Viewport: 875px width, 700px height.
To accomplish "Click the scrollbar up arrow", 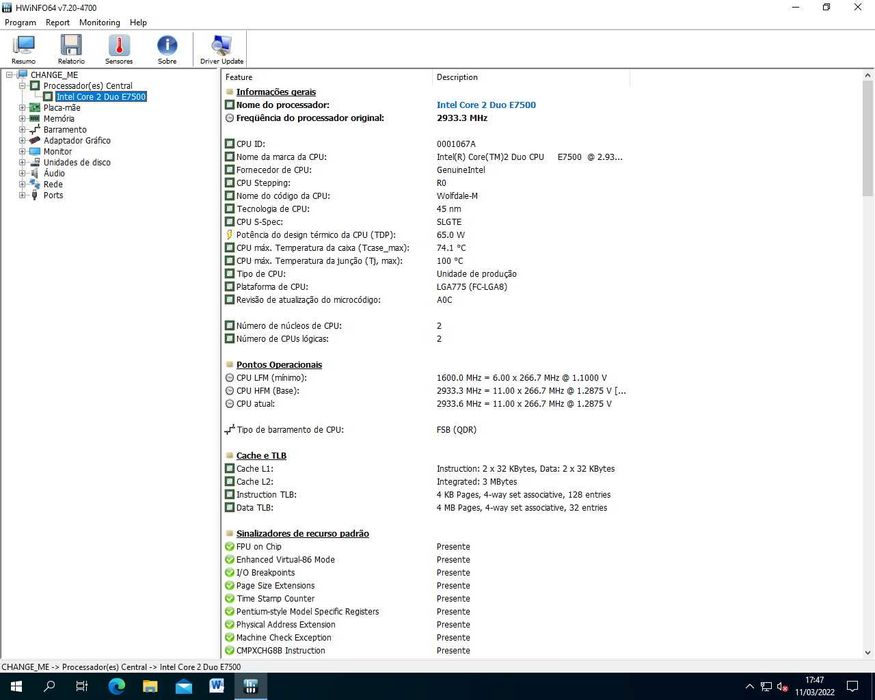I will [868, 75].
